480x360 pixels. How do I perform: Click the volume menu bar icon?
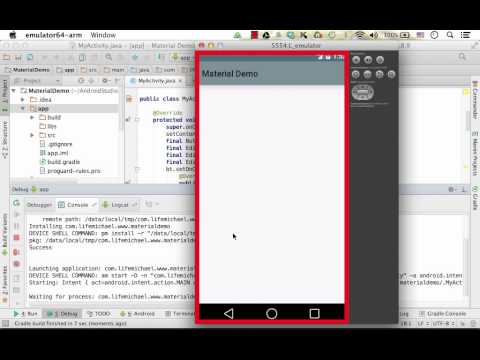374,35
